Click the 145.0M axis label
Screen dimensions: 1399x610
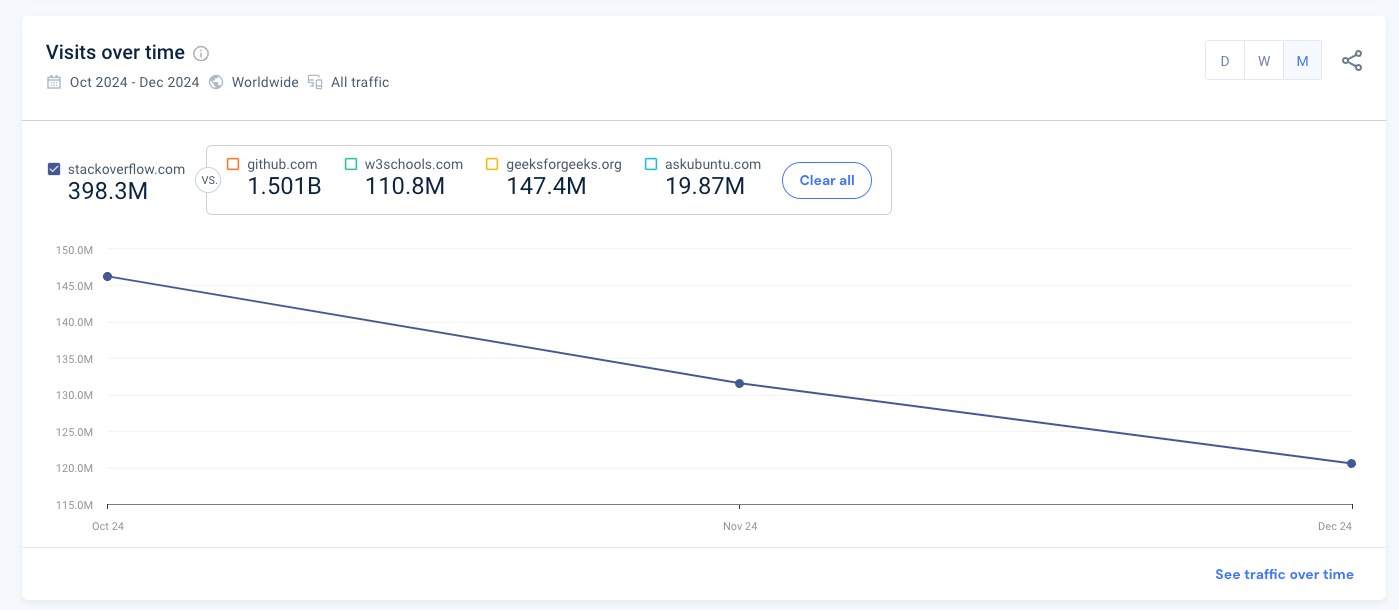pos(74,287)
